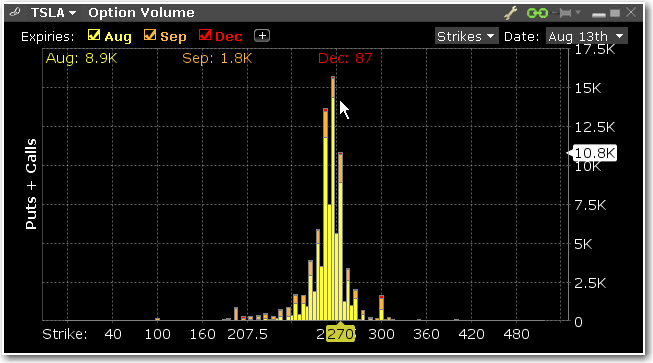Minimize the Option Volume panel
Image resolution: width=653 pixels, height=363 pixels.
pos(598,15)
